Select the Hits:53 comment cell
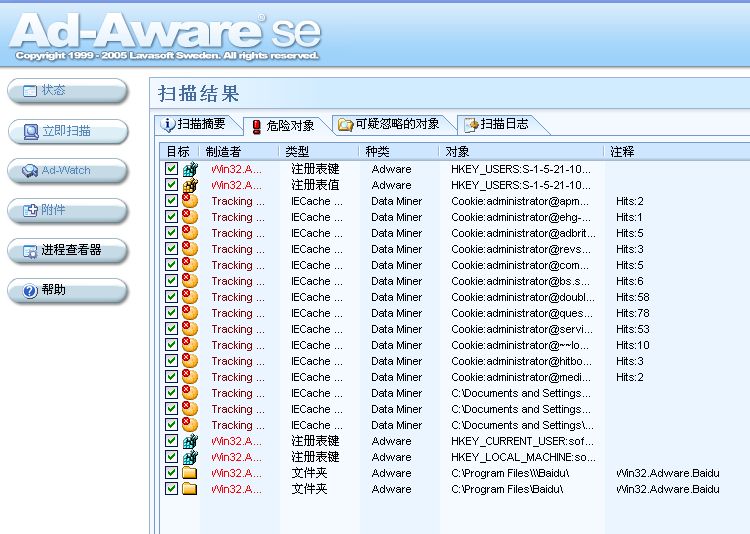This screenshot has height=534, width=750. coord(632,329)
